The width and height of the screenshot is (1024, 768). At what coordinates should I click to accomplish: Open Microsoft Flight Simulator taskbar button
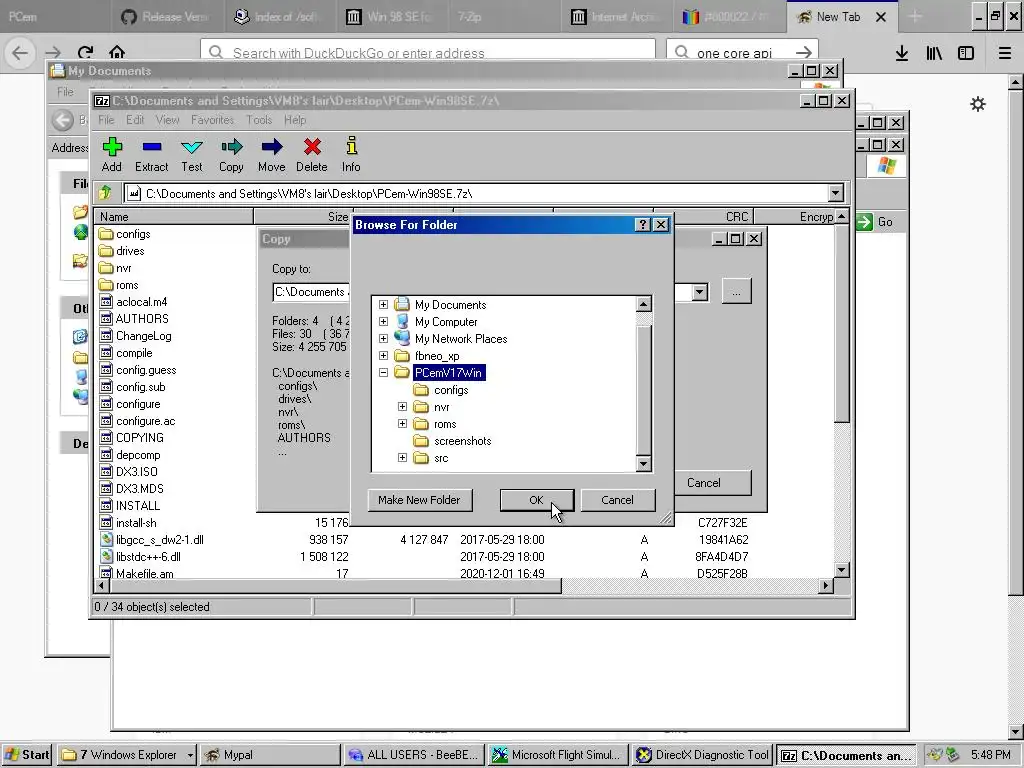[558, 755]
